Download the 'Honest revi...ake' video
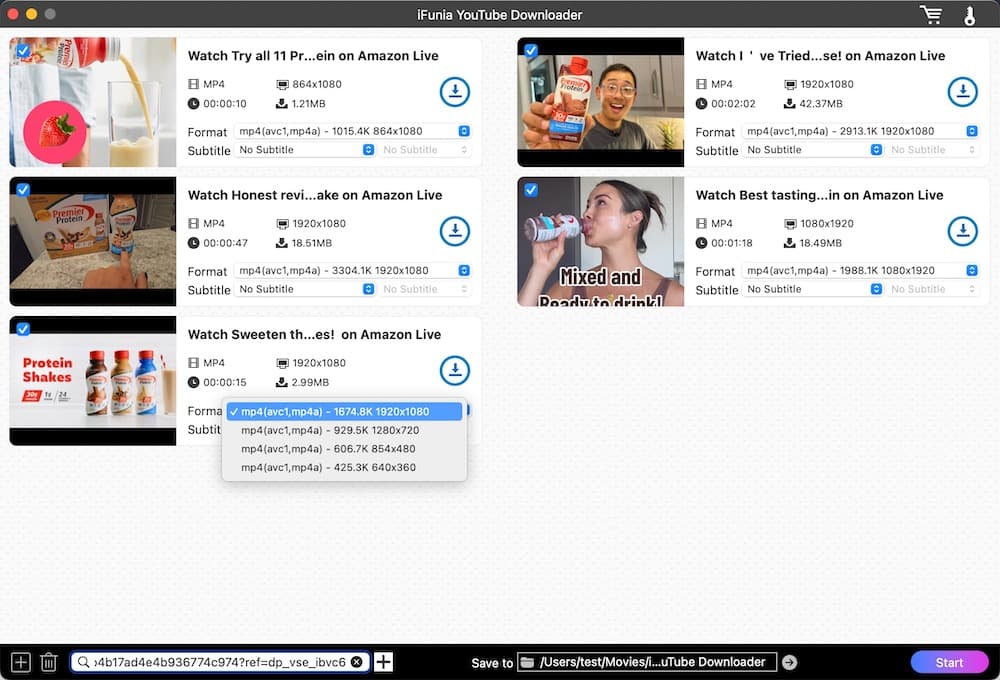1000x680 pixels. [455, 231]
